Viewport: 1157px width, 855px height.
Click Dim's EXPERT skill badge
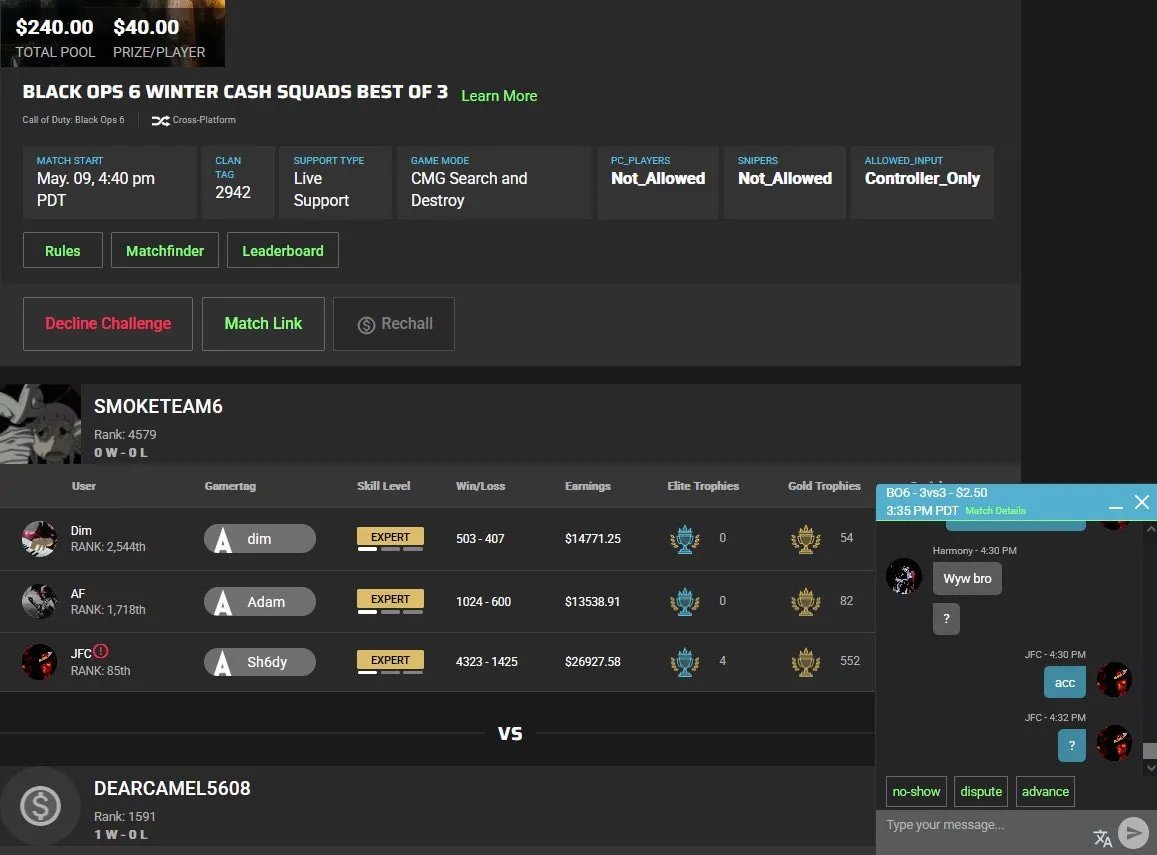coord(390,537)
